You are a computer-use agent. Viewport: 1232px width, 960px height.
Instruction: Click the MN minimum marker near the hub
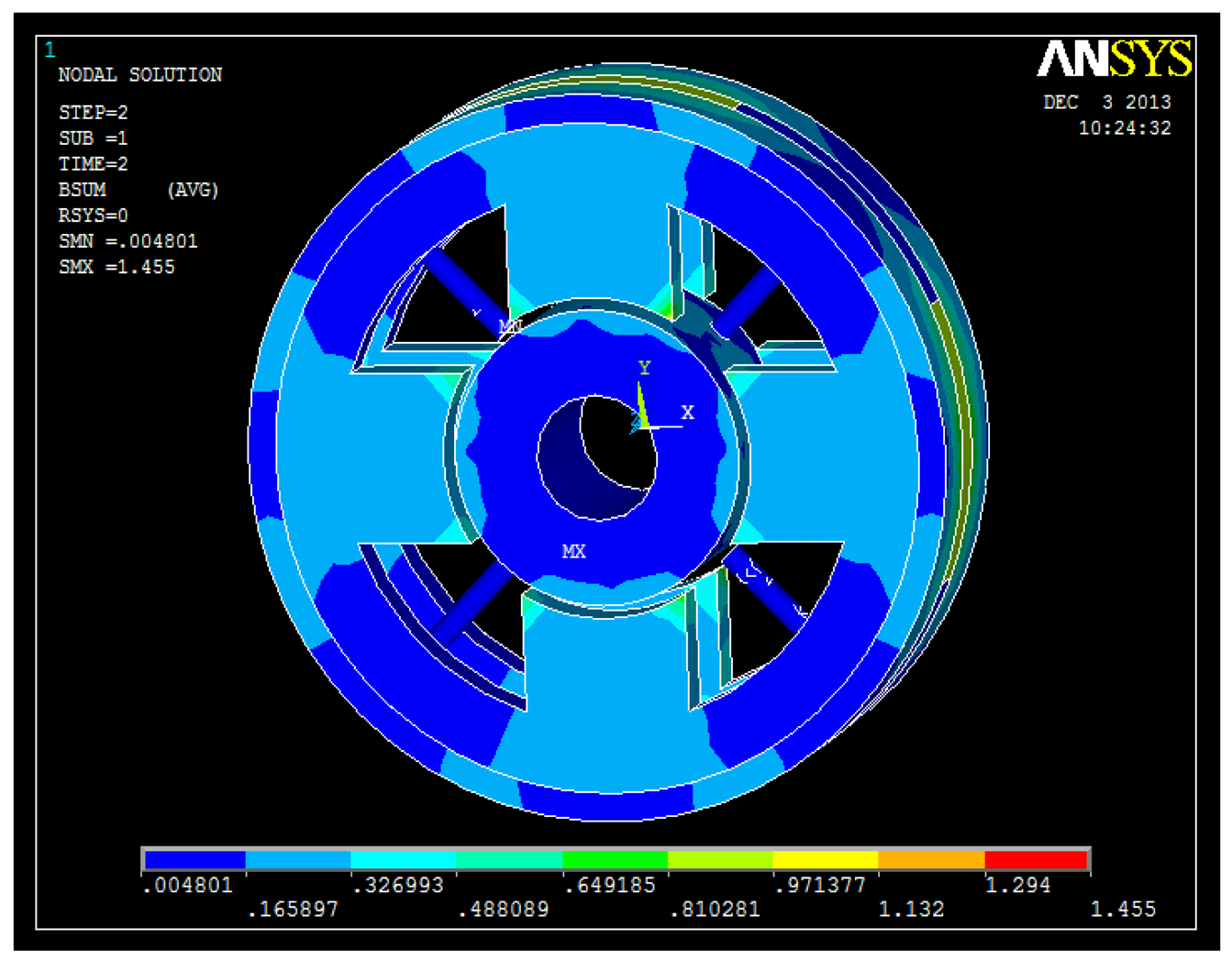pyautogui.click(x=510, y=326)
